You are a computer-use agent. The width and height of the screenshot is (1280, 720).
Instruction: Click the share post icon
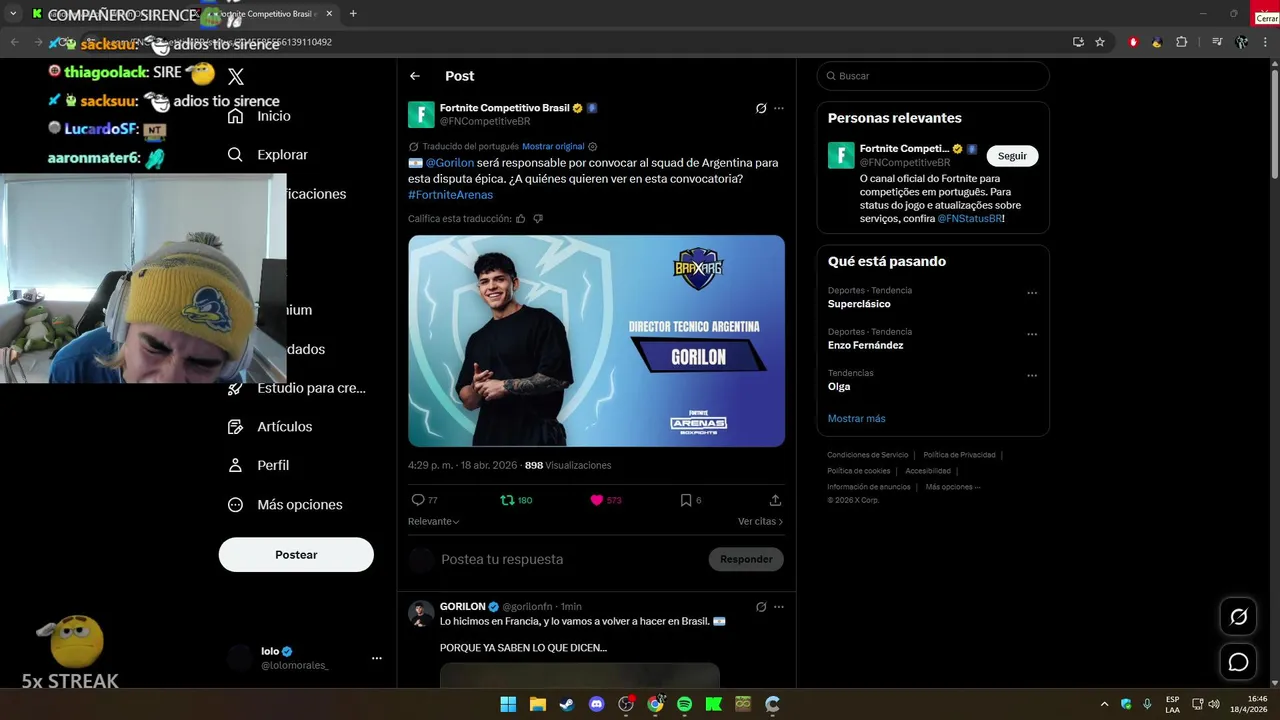775,500
